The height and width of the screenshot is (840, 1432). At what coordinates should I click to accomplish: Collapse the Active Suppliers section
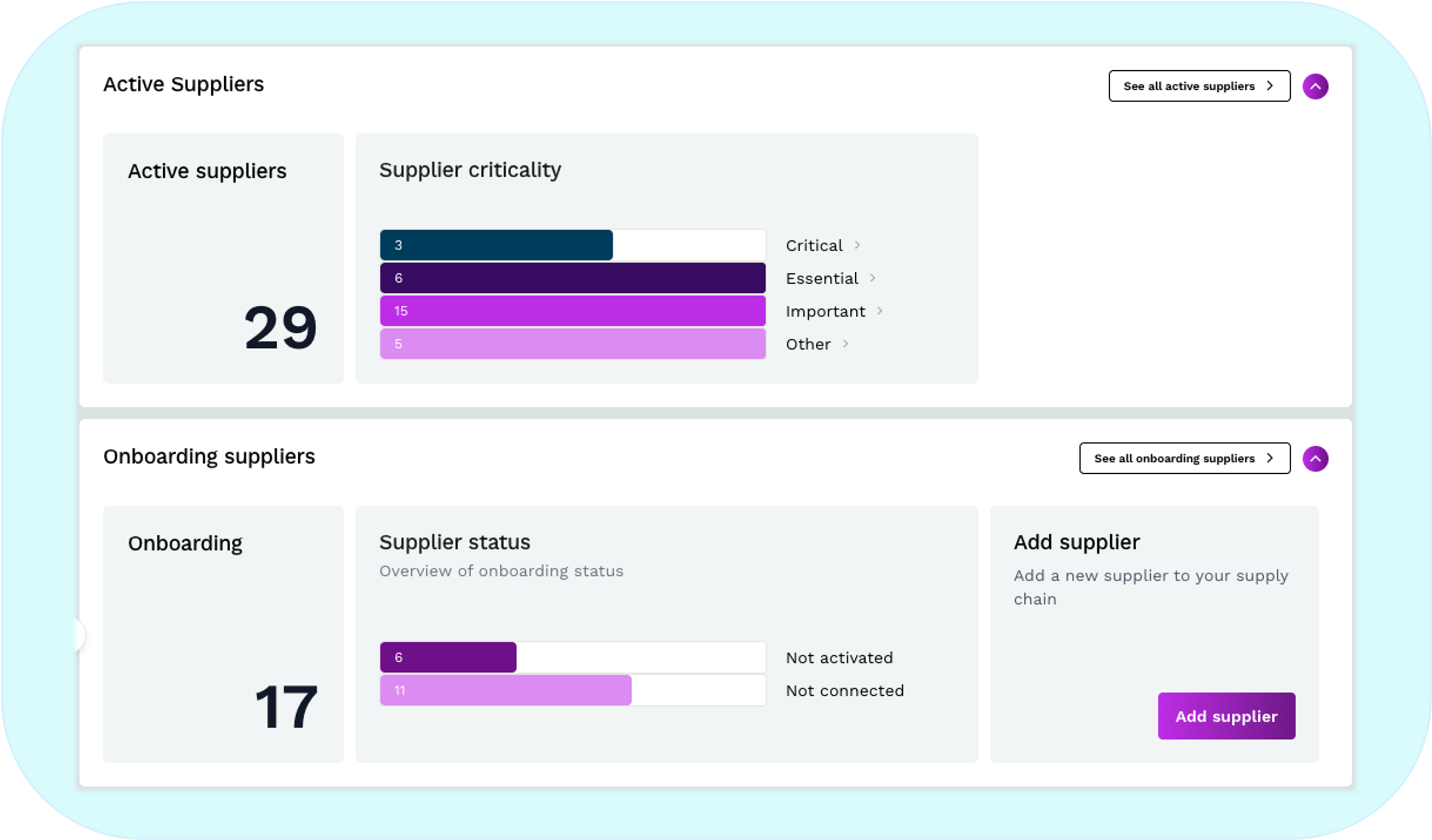[1315, 86]
